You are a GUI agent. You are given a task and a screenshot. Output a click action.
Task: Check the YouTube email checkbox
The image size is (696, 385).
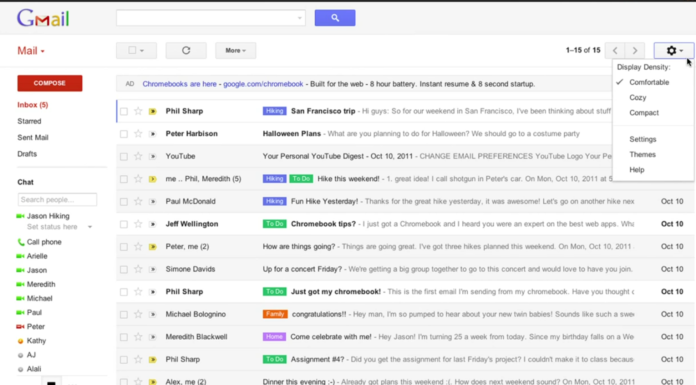point(124,156)
